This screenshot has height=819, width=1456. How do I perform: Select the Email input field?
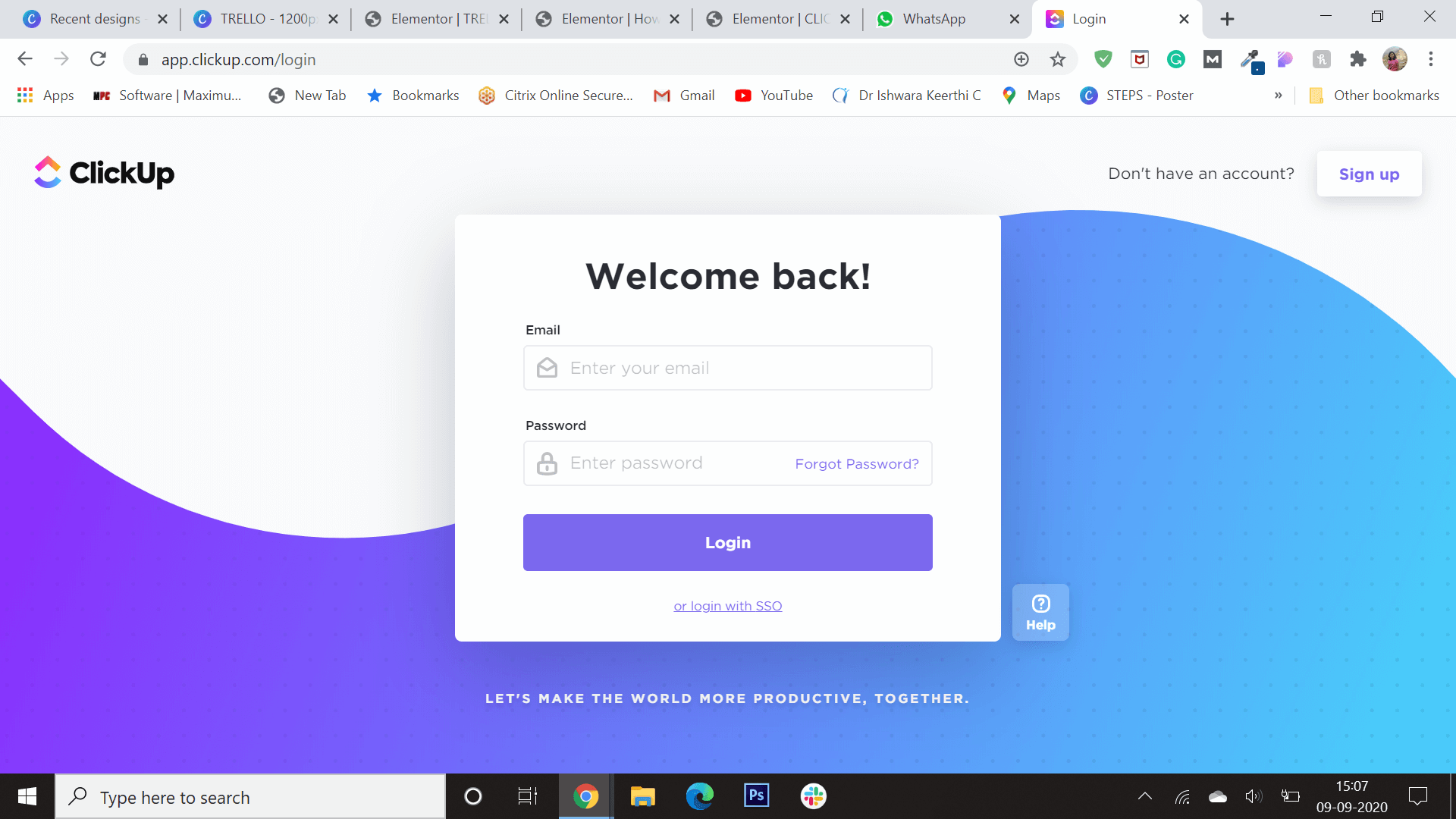tap(727, 367)
